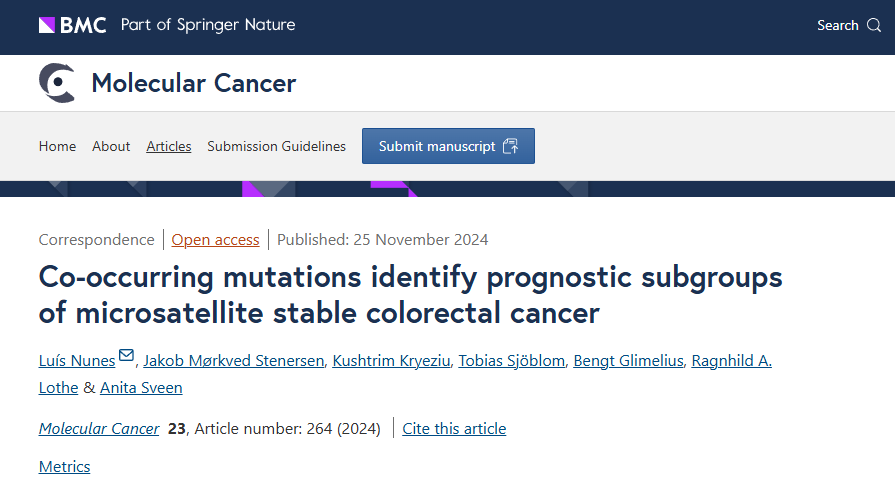Open author Jakob Mørkved Stenersen link
Viewport: 895px width, 497px height.
click(233, 361)
